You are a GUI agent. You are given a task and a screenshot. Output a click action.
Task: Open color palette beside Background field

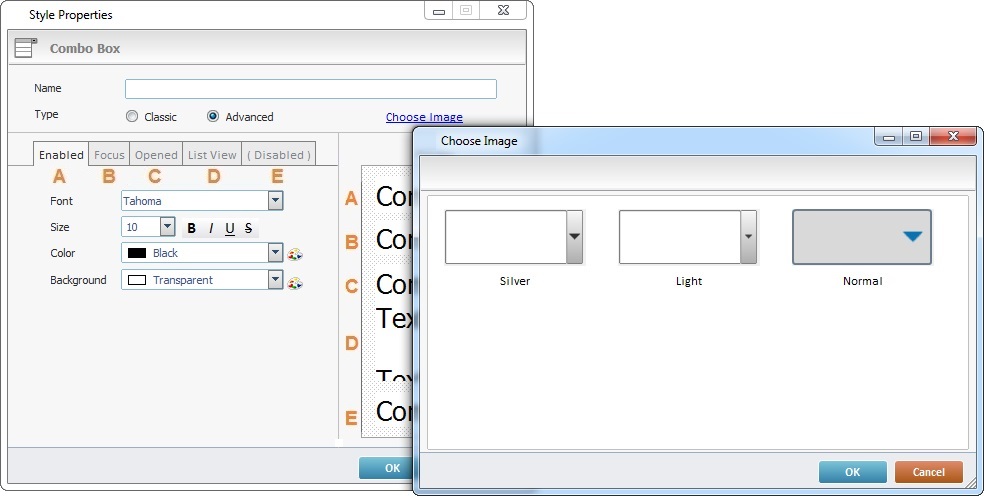[295, 282]
